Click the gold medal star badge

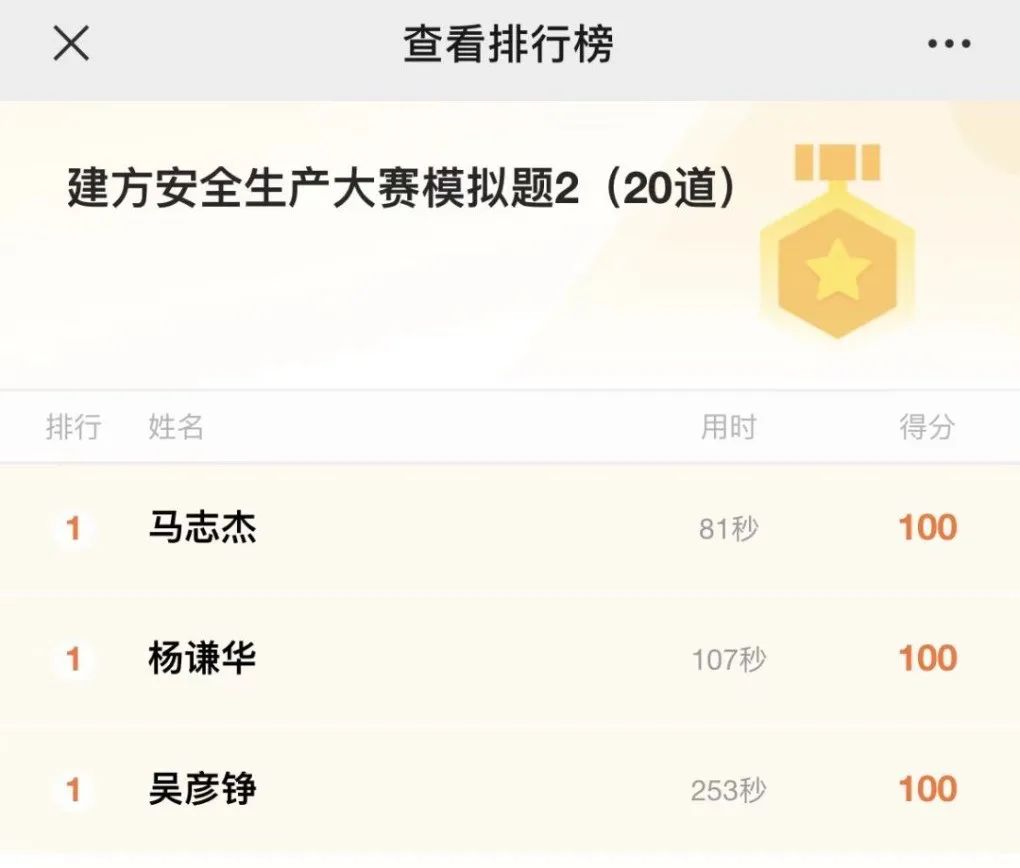(837, 245)
